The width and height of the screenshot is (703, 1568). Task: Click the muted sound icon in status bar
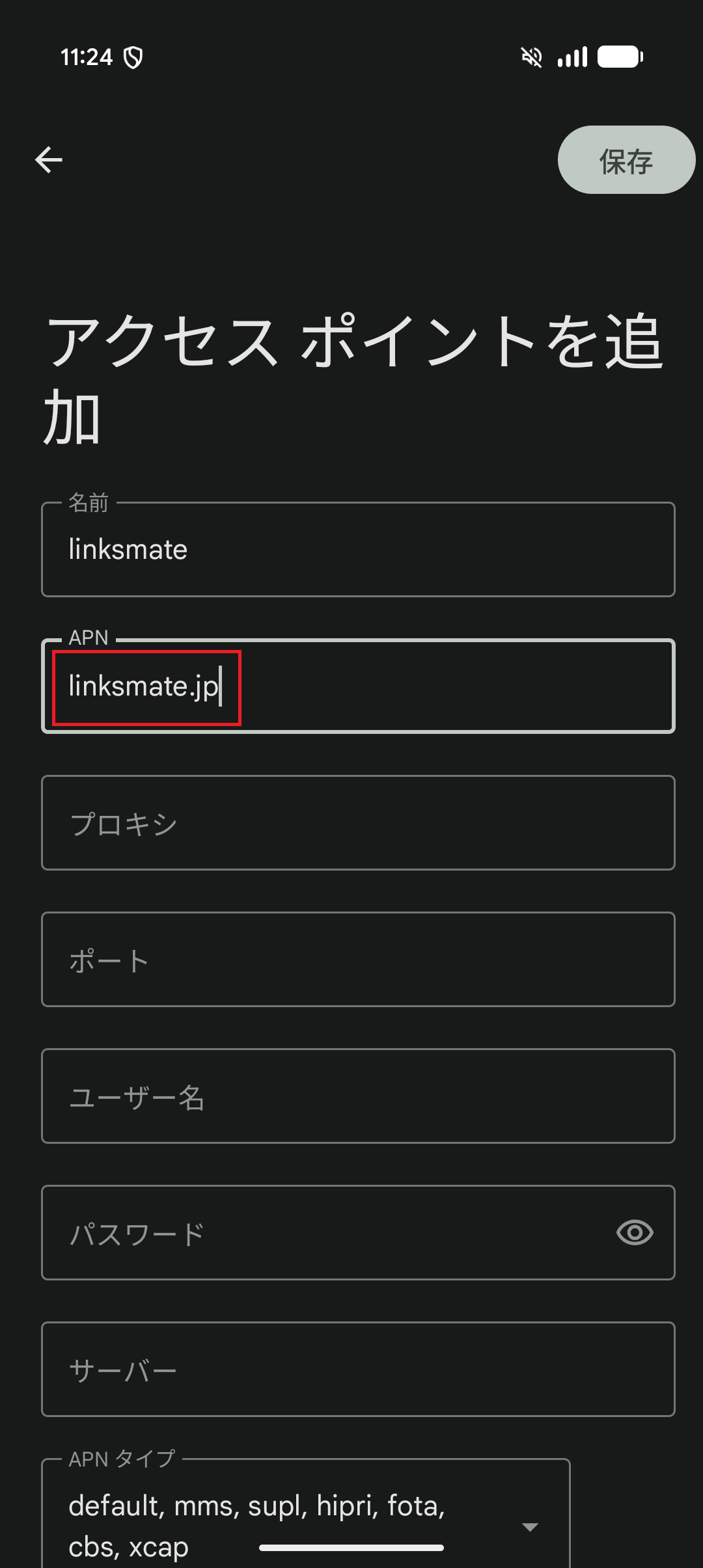pos(531,57)
